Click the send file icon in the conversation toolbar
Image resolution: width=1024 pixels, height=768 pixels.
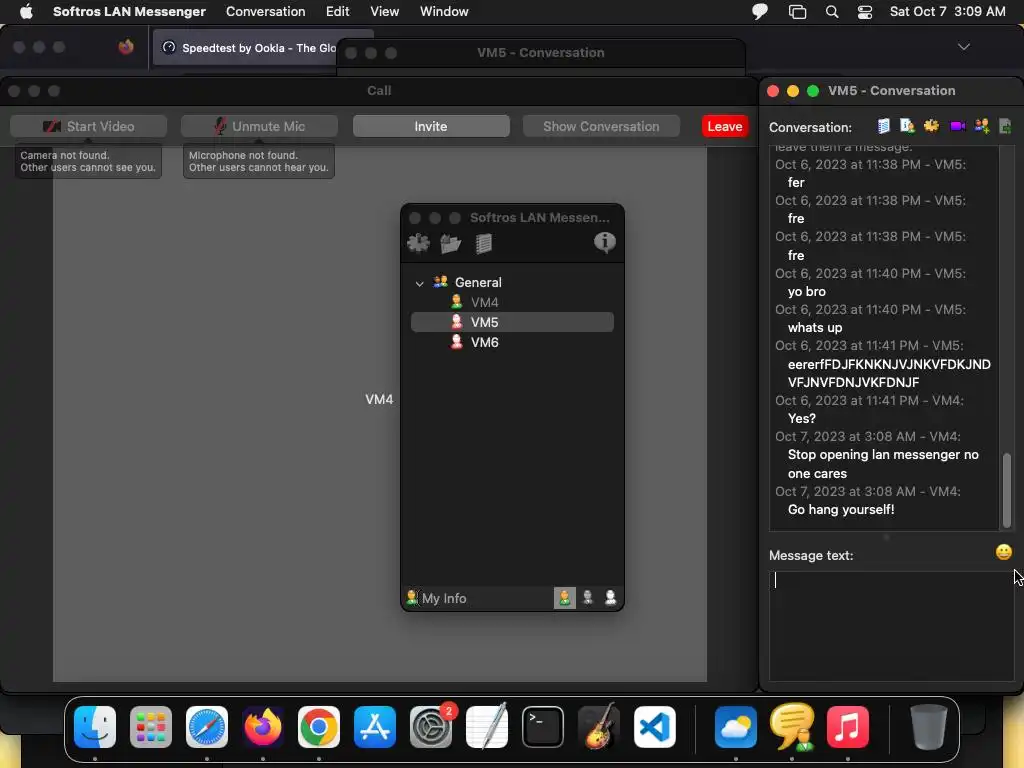click(x=1005, y=126)
